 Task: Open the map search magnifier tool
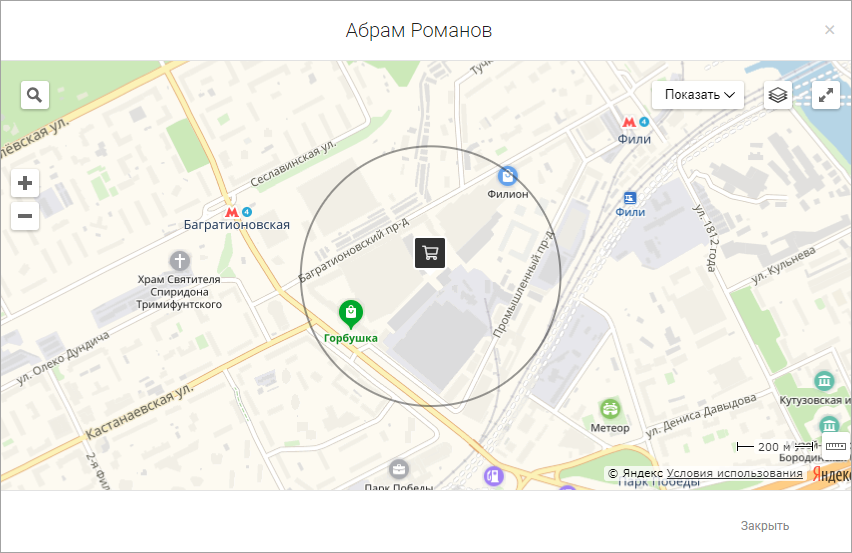click(x=35, y=95)
